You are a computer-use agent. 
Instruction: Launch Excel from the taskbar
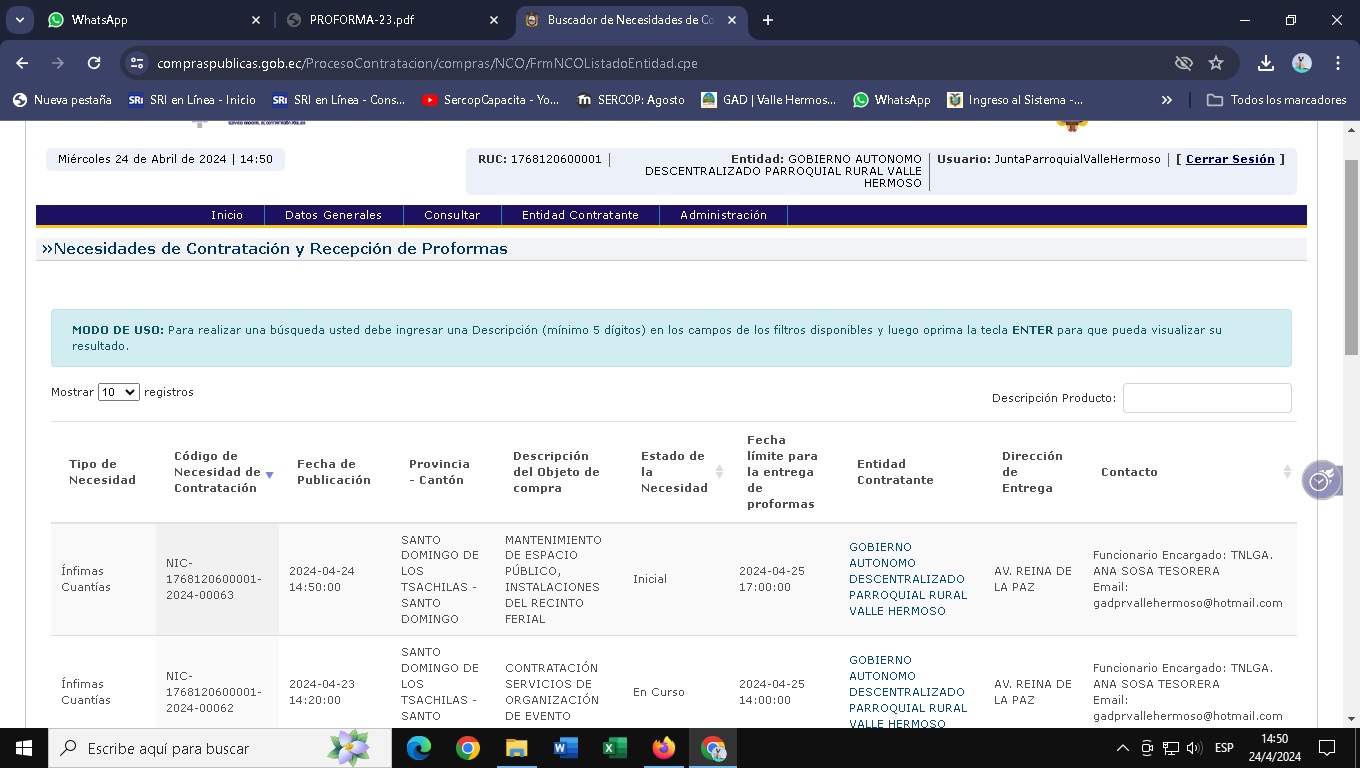click(x=614, y=748)
